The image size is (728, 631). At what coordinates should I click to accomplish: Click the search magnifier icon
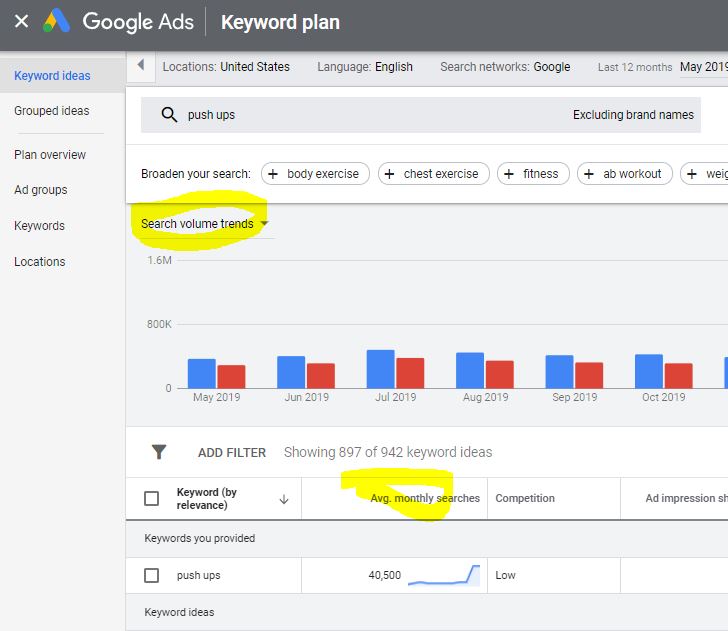click(x=169, y=114)
